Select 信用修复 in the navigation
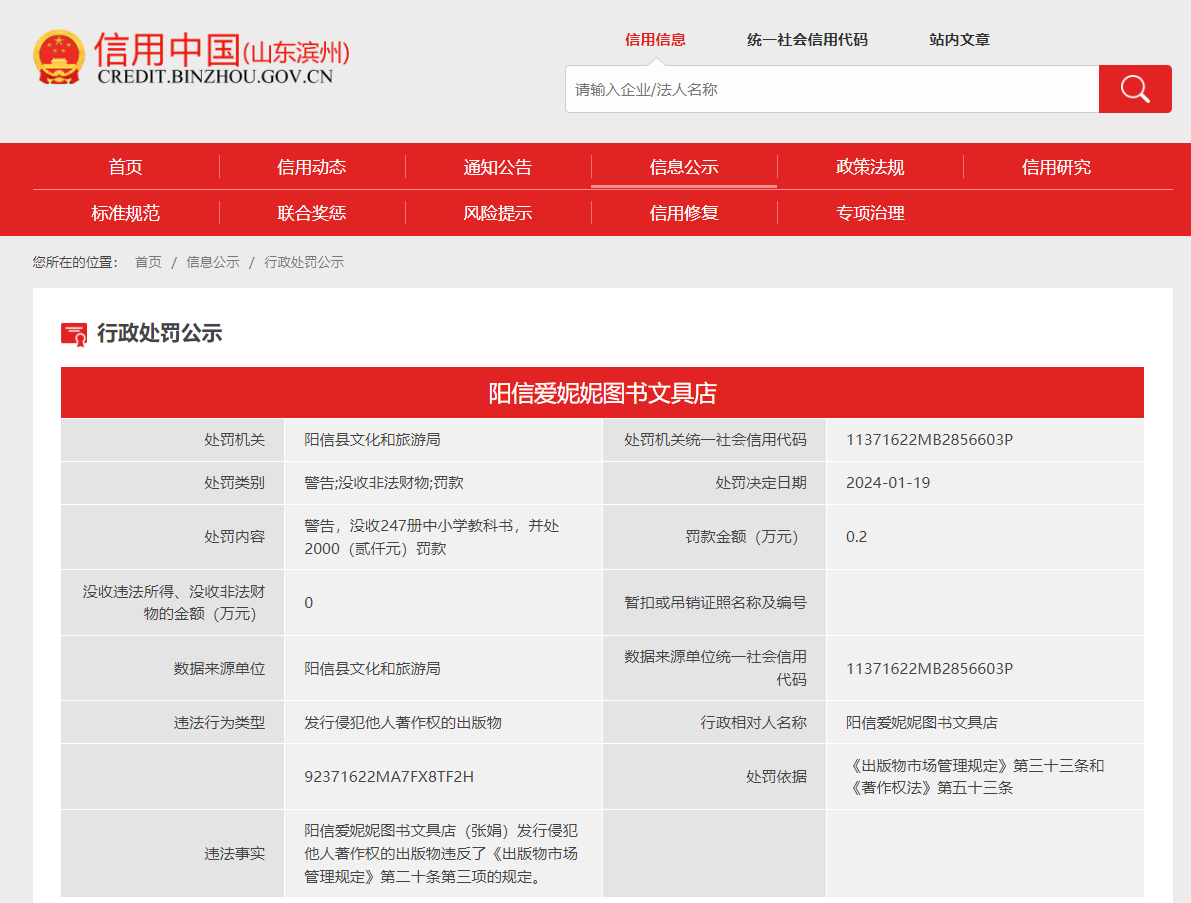Screen dimensions: 1191x903 click(x=684, y=213)
